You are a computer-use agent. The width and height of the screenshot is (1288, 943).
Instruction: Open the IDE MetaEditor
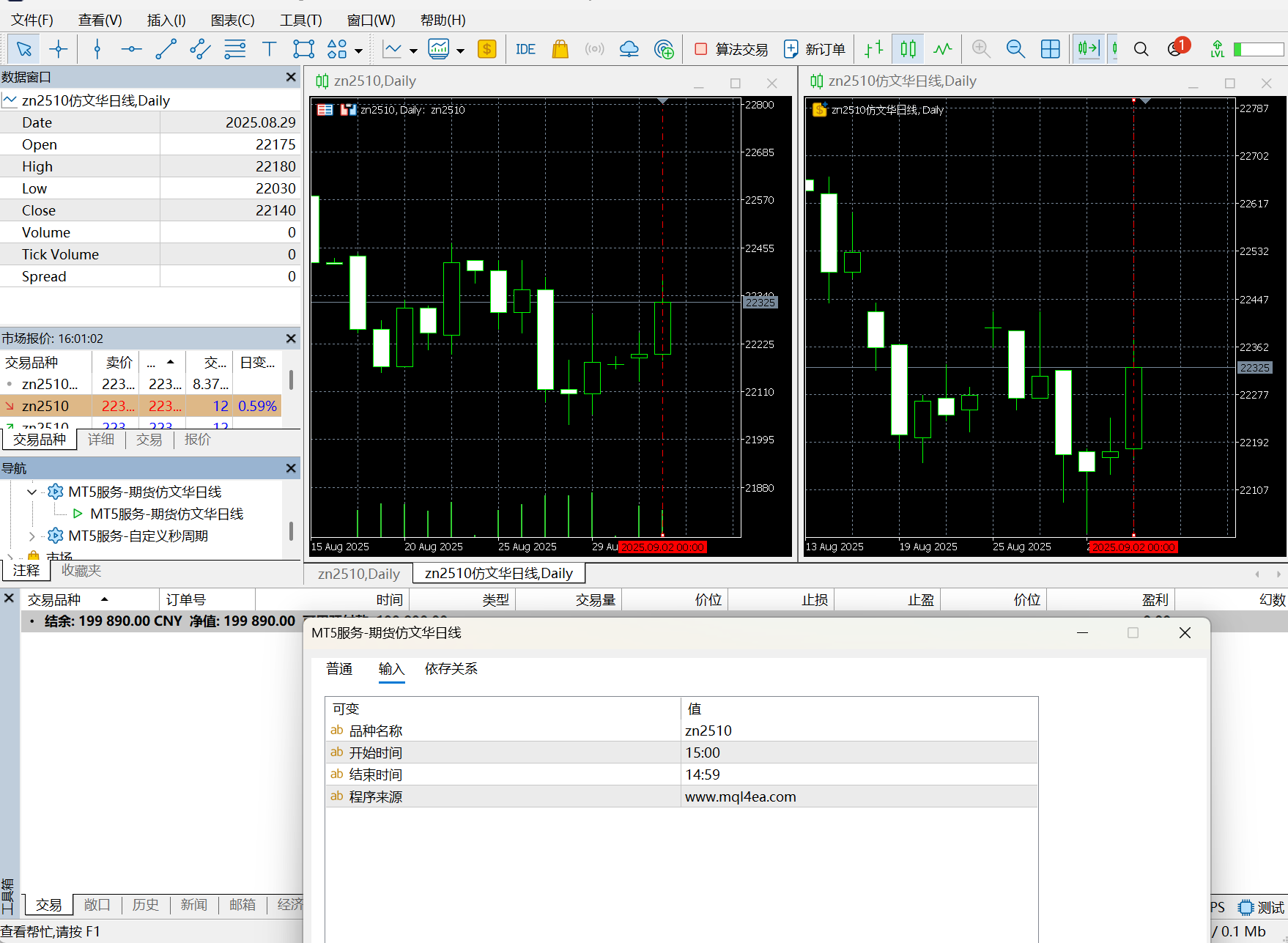[525, 49]
